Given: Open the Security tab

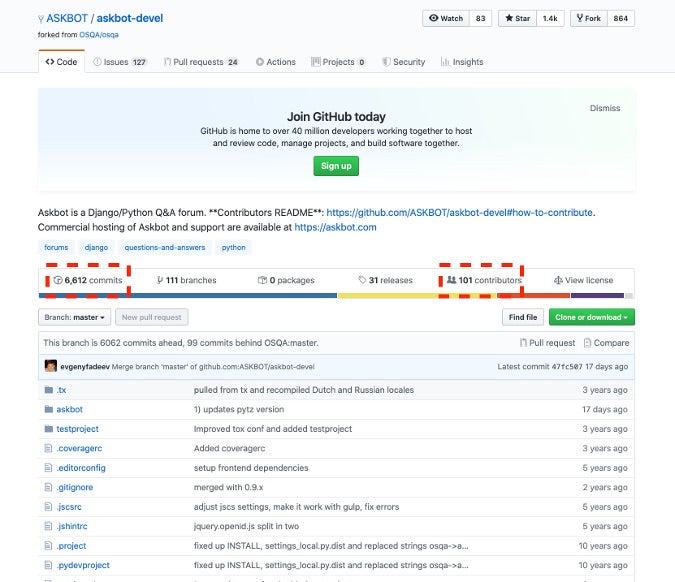Looking at the screenshot, I should 403,62.
